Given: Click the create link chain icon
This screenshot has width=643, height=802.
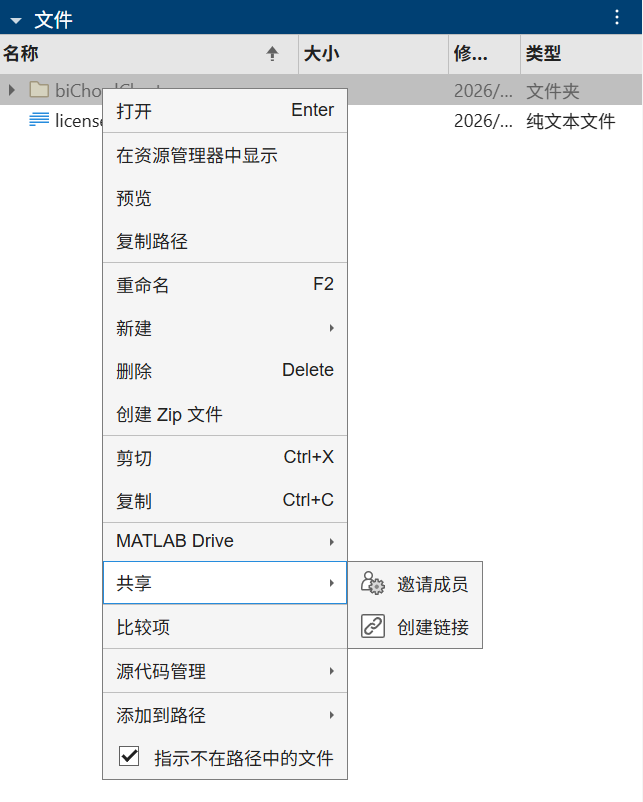Looking at the screenshot, I should point(373,626).
